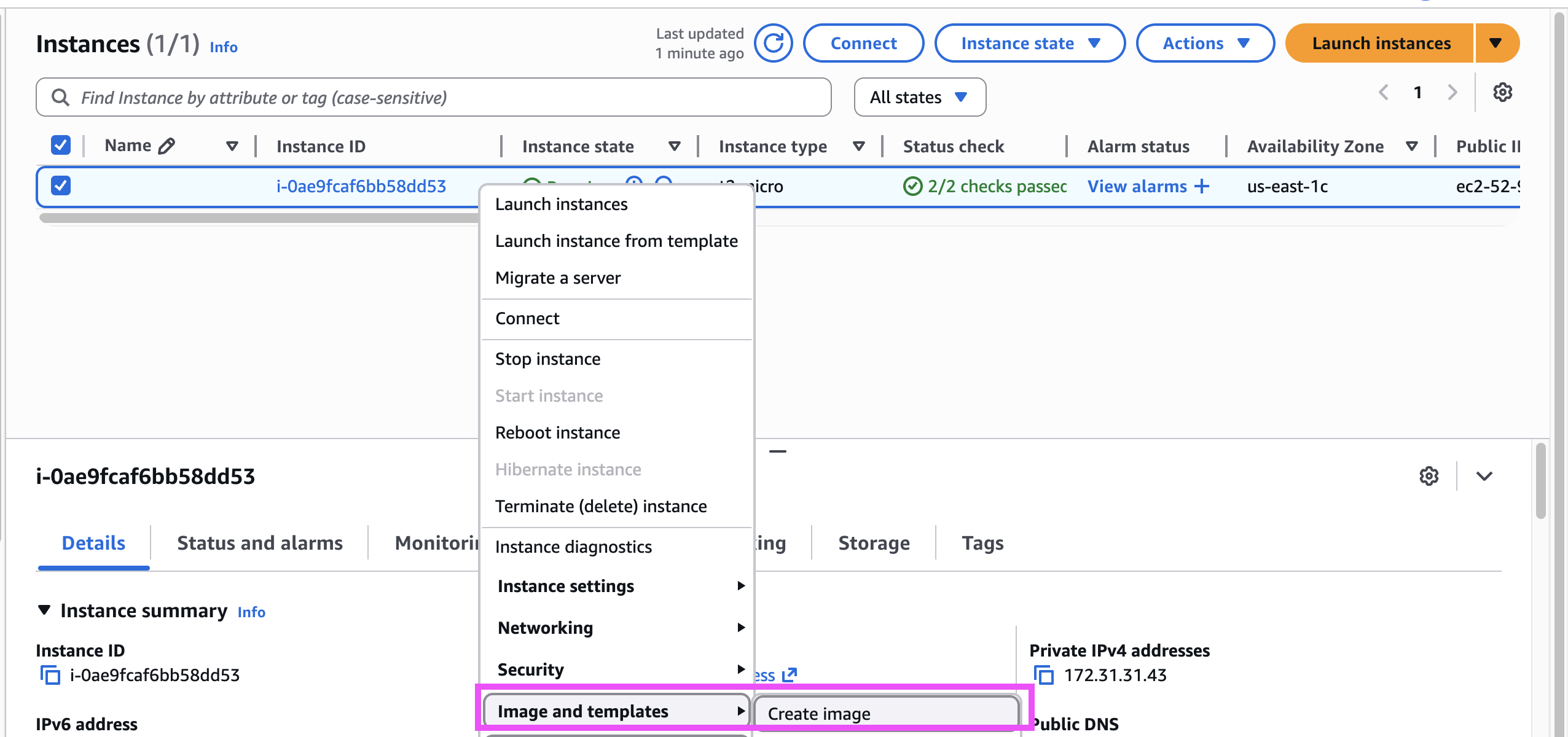
Task: Copy the Instance ID in summary
Action: (50, 675)
